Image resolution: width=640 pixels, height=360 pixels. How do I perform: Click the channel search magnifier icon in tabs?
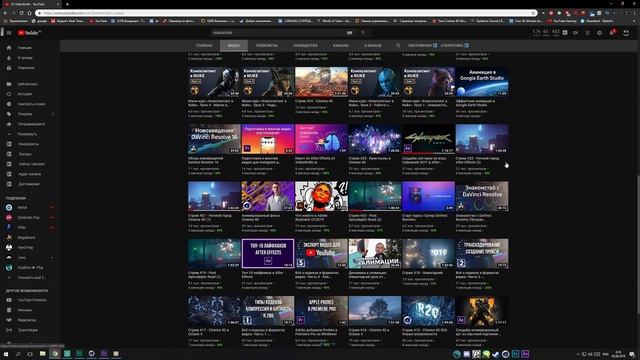click(x=398, y=46)
